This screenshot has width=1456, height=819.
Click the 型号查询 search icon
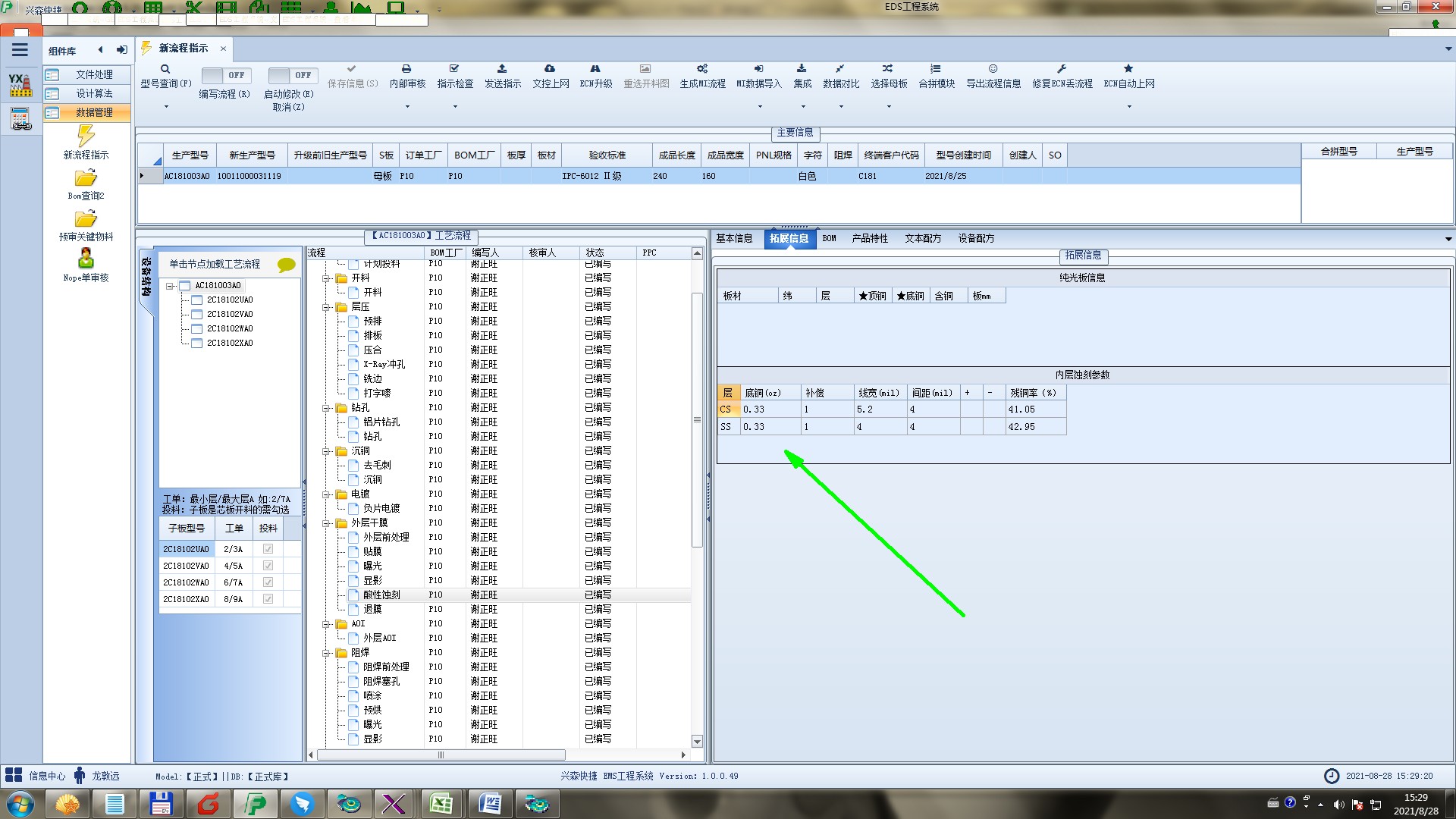point(165,69)
